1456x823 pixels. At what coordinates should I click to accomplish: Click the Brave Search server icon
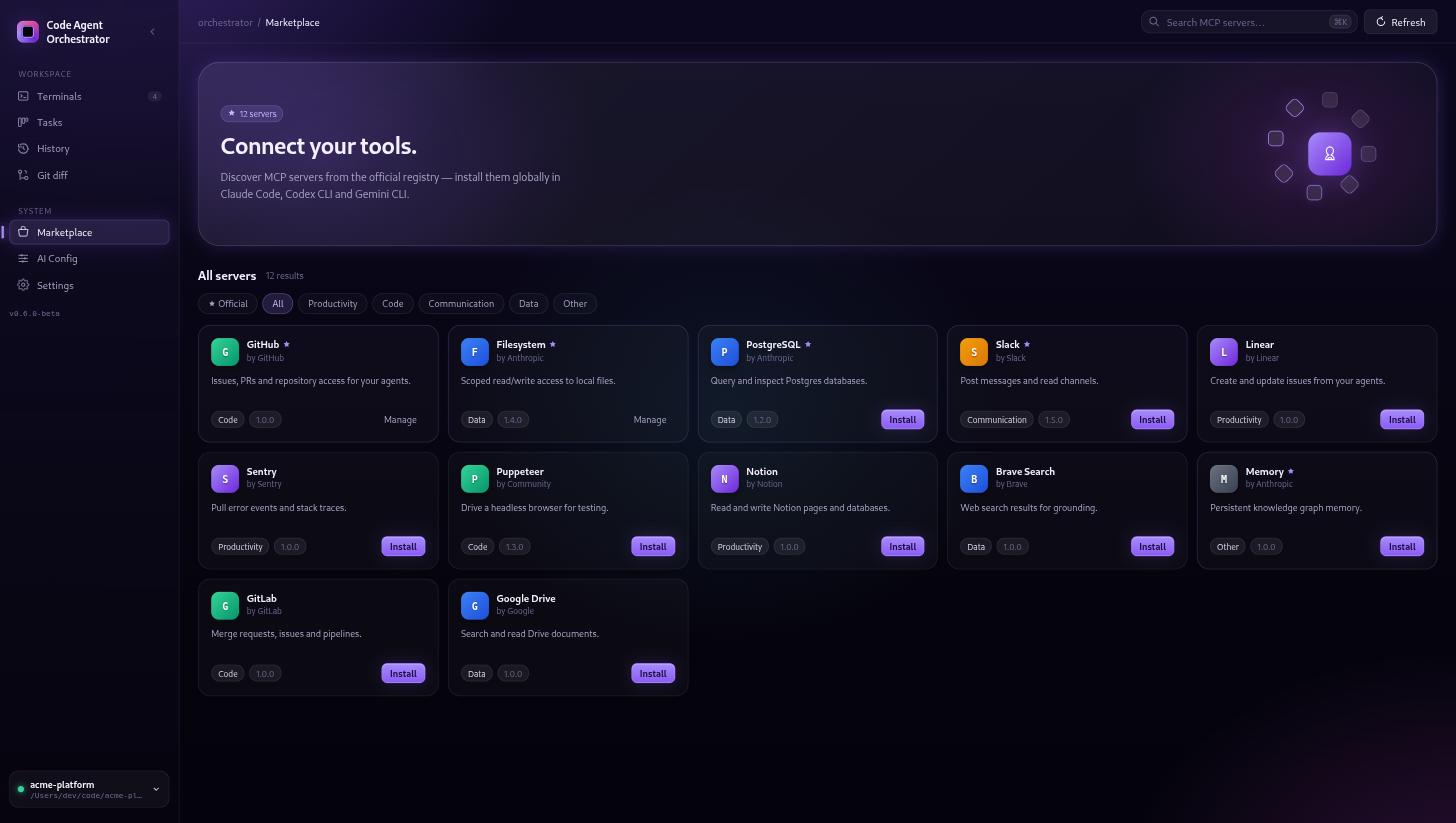click(x=974, y=478)
